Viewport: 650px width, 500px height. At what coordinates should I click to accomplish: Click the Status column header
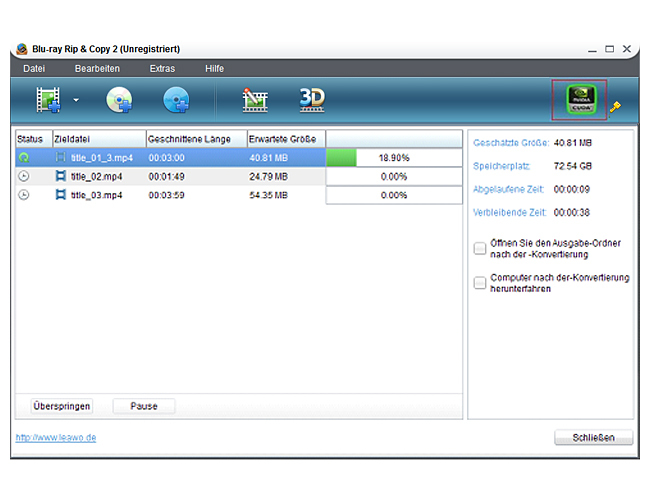click(x=34, y=139)
